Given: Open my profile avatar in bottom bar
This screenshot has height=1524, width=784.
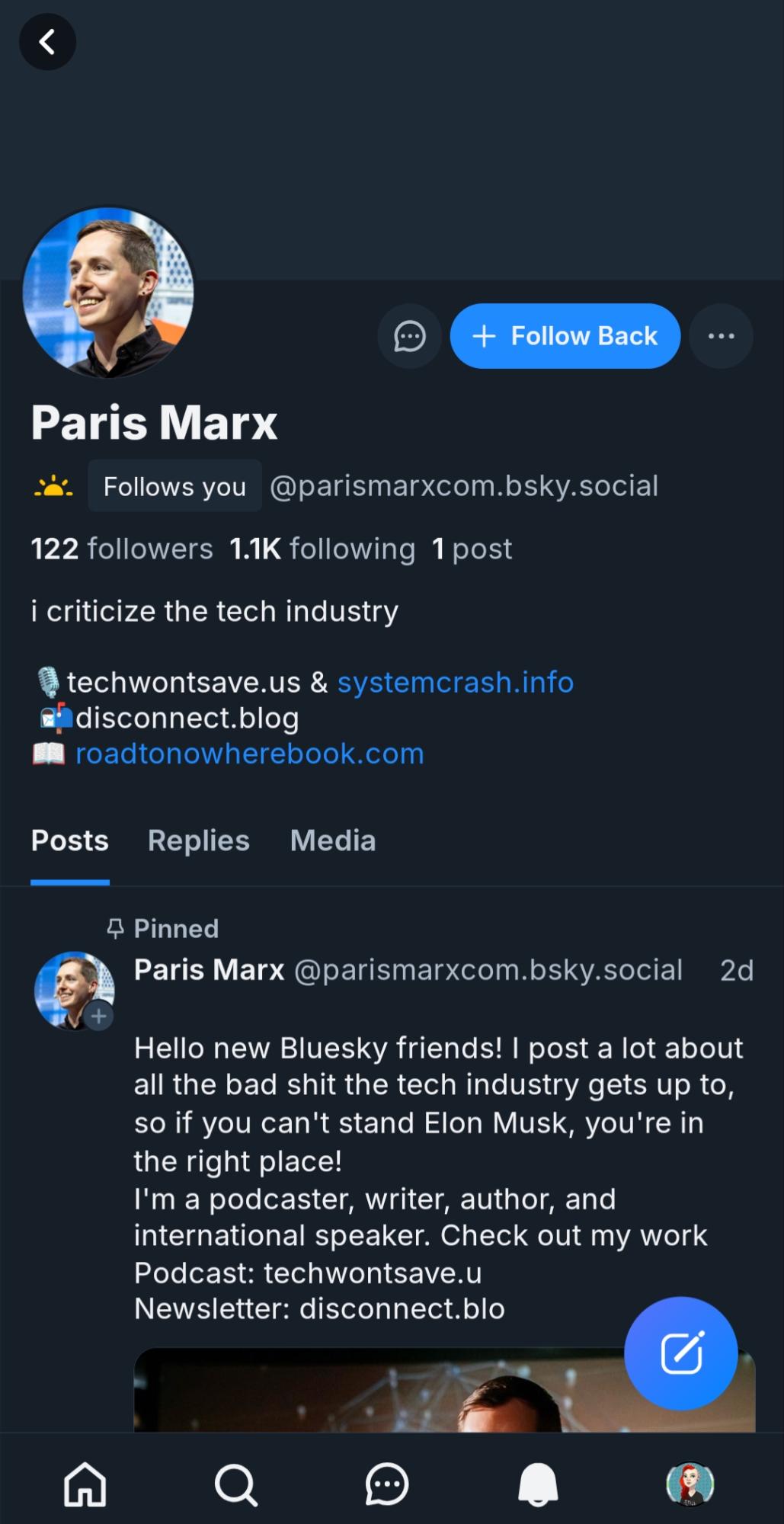Looking at the screenshot, I should (x=690, y=1484).
